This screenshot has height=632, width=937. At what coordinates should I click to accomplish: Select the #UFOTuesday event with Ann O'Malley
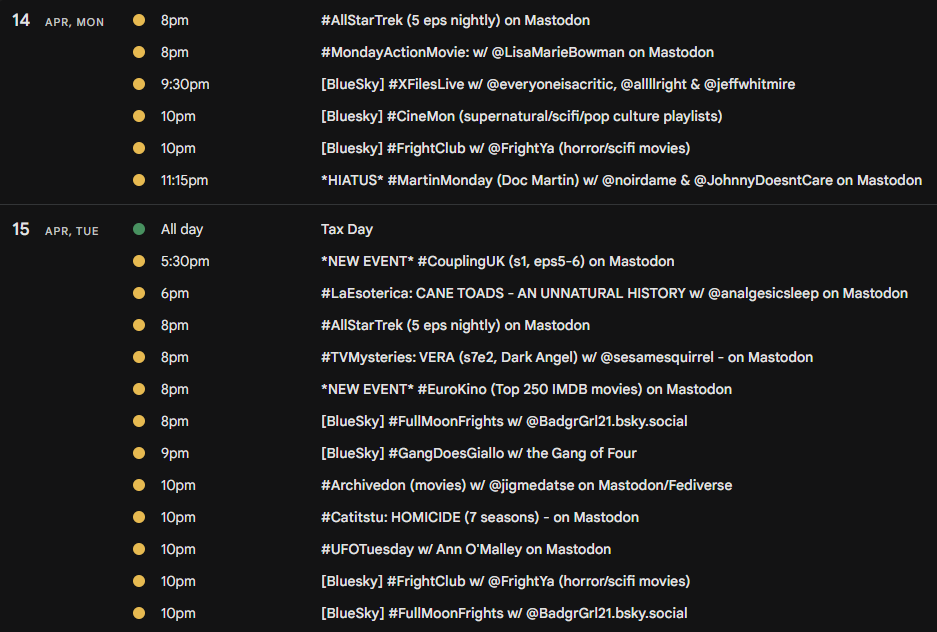click(466, 549)
